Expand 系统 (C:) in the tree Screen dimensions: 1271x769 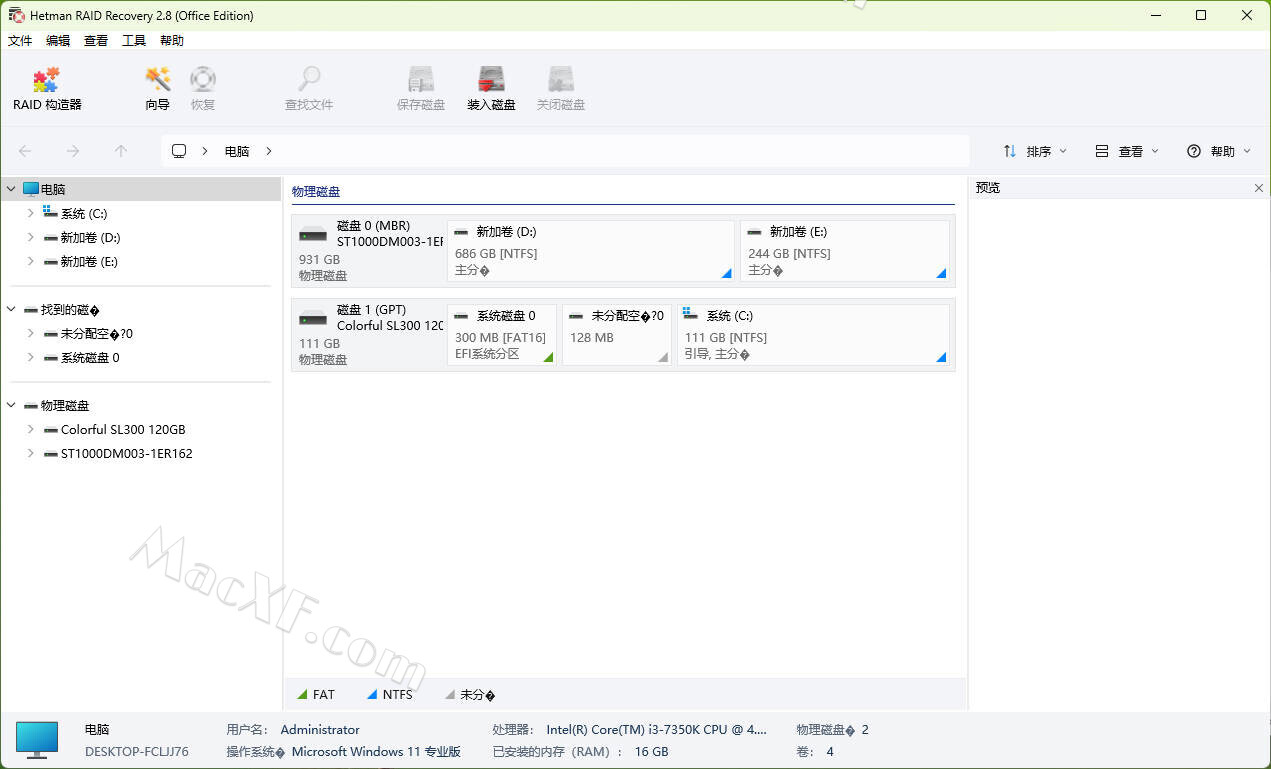31,213
